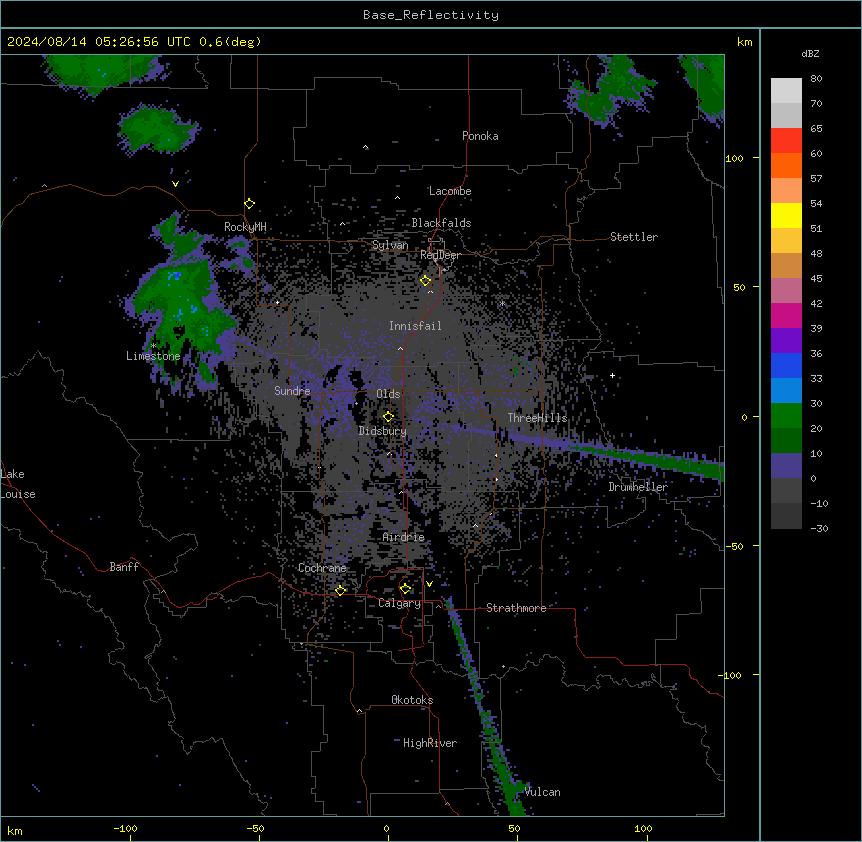Click the 2024/08/14 05:26:56 UTC timestamp
862x842 pixels.
pos(99,42)
